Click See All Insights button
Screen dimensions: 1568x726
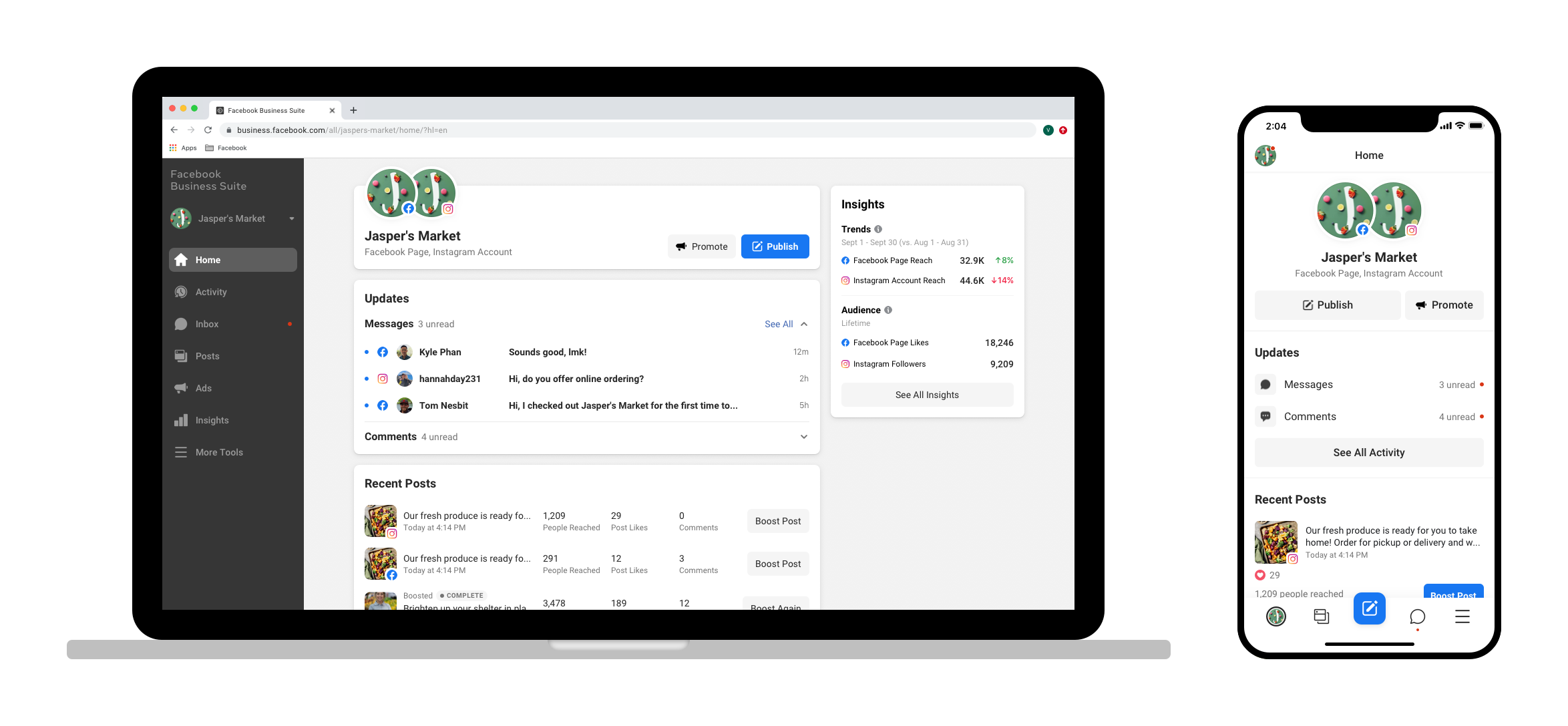pos(928,394)
